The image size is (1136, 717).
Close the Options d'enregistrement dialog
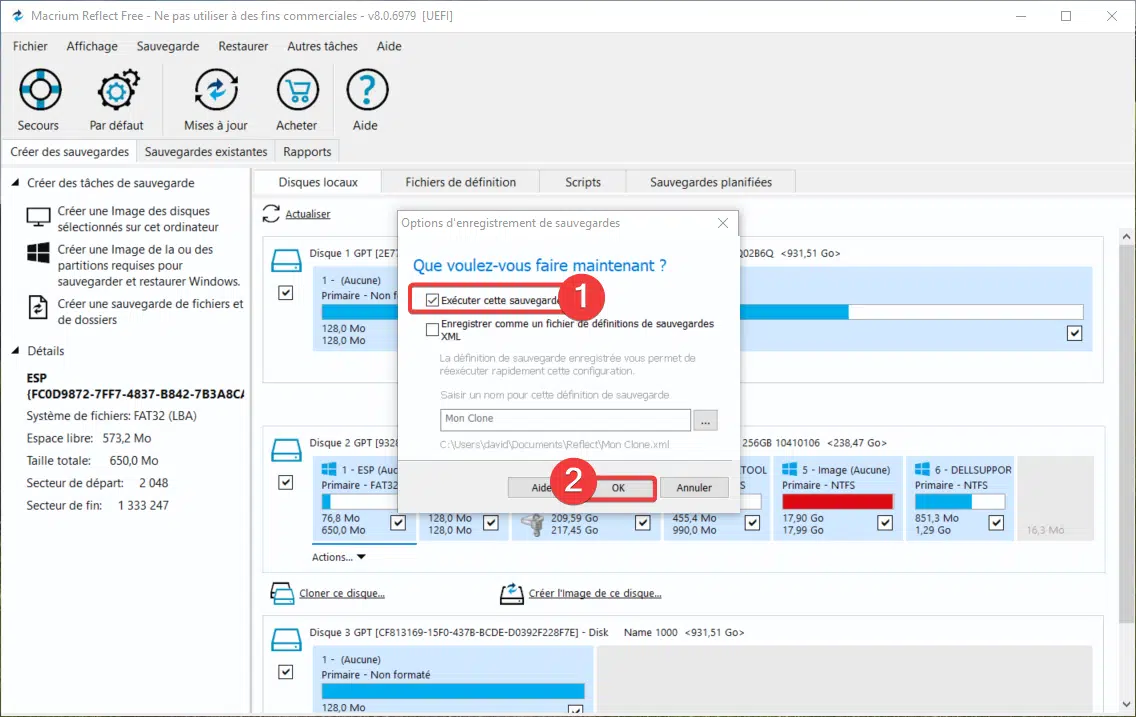point(722,223)
